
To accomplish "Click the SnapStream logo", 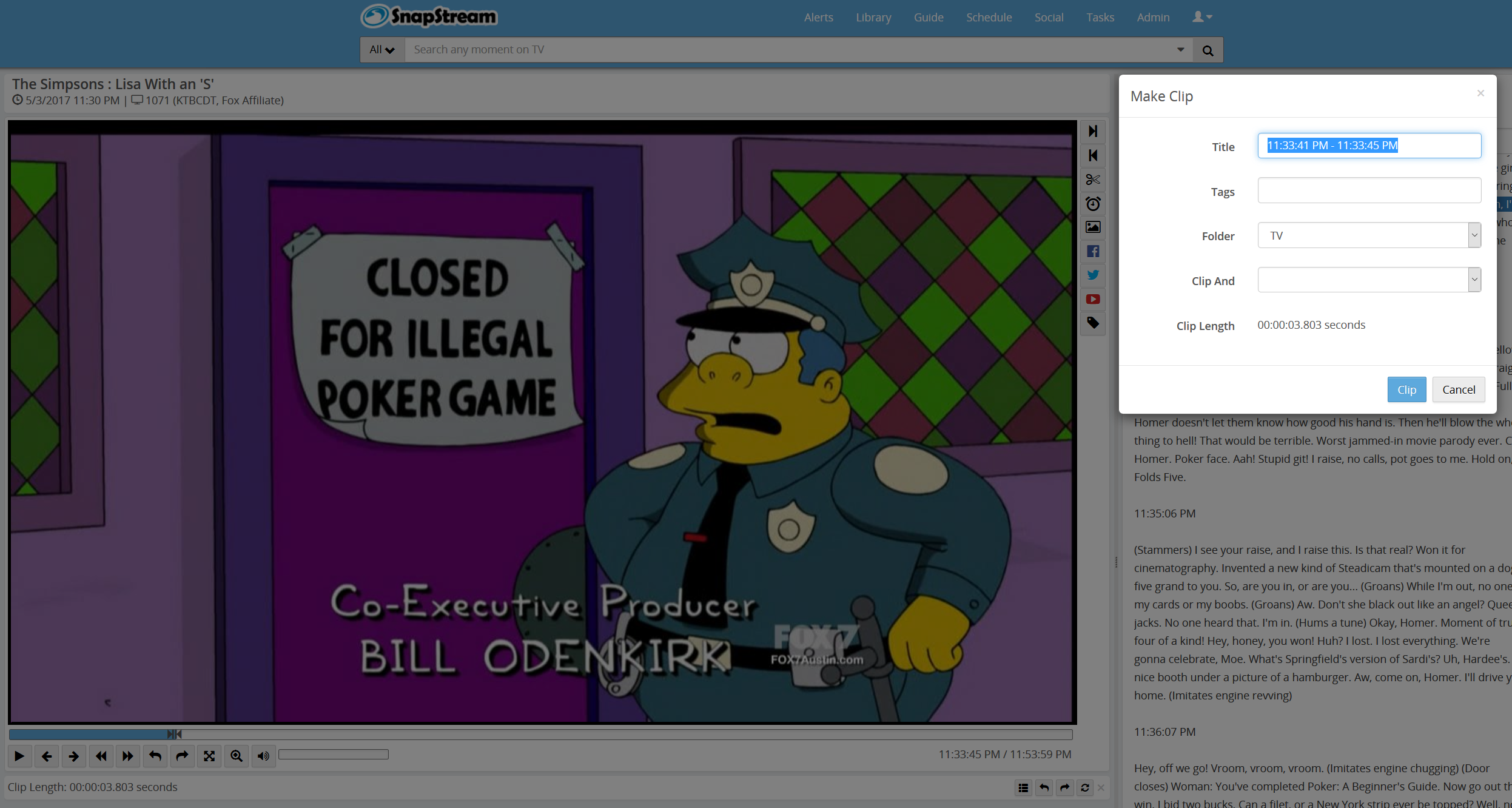I will (x=429, y=16).
